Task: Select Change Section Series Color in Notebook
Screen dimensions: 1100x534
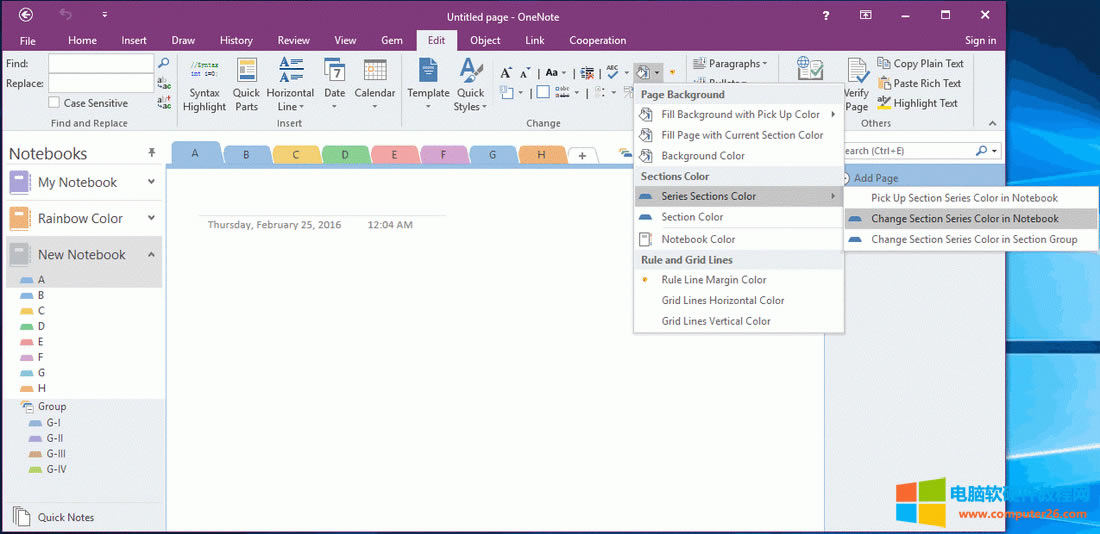Action: 964,219
